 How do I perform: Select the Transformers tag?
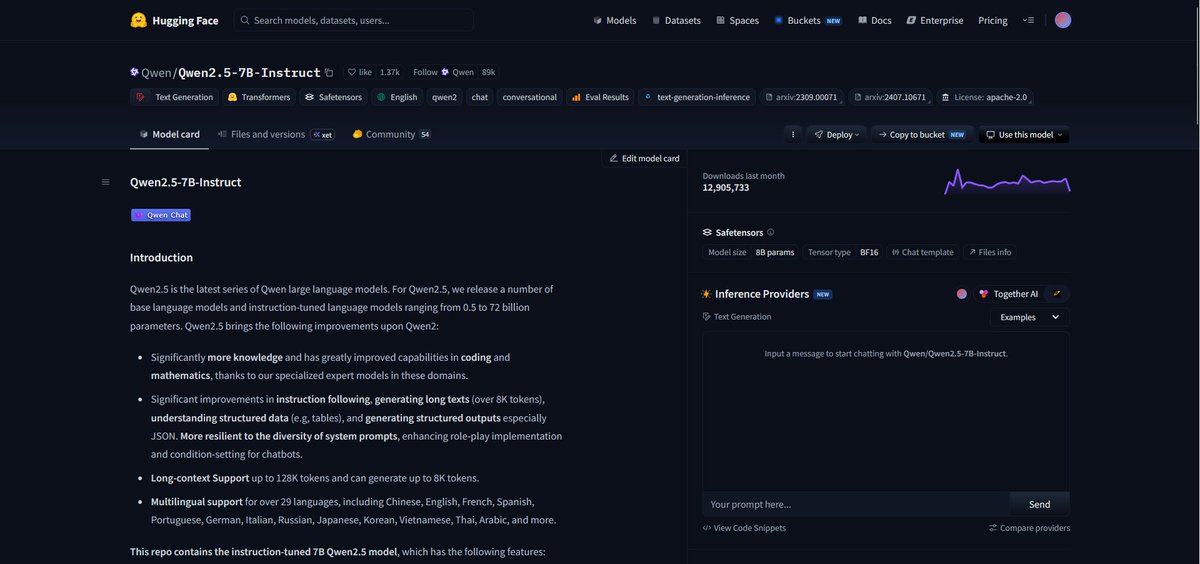pos(259,97)
